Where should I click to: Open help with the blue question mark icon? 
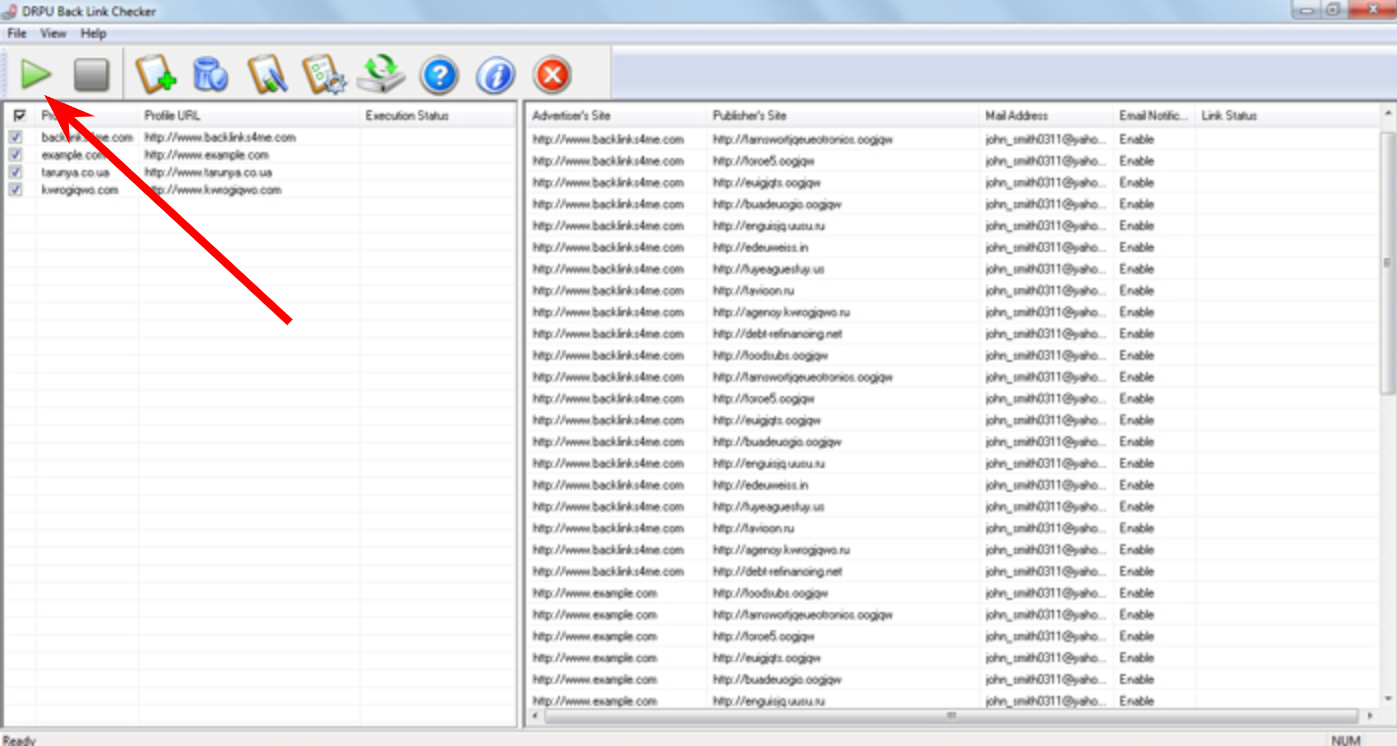tap(439, 75)
